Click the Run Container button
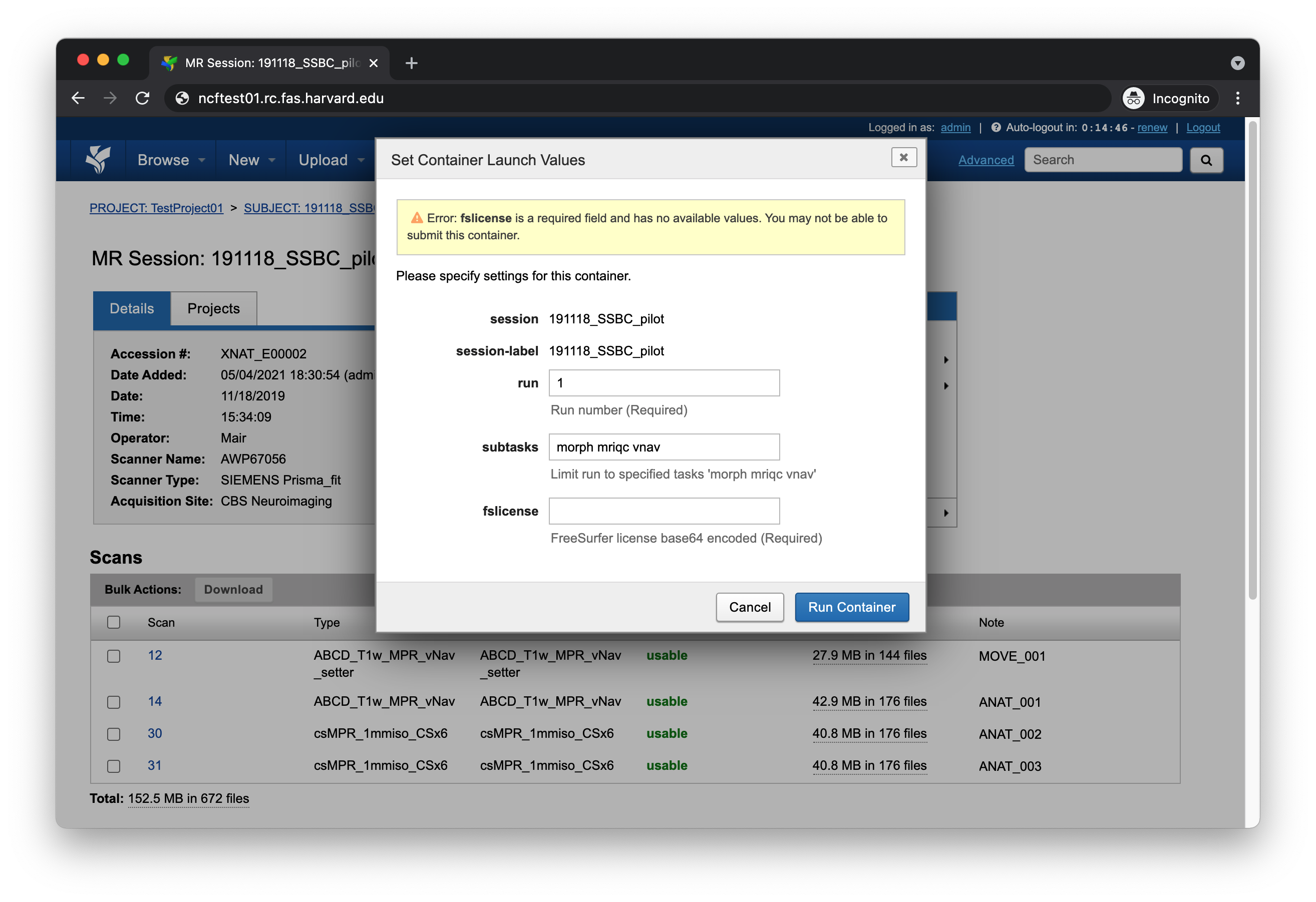The height and width of the screenshot is (902, 1316). [852, 607]
